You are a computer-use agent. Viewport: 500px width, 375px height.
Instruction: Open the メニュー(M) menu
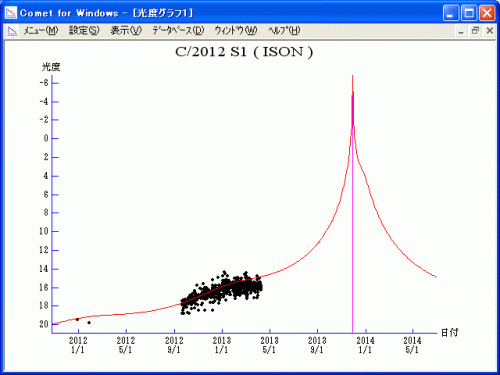tap(41, 31)
